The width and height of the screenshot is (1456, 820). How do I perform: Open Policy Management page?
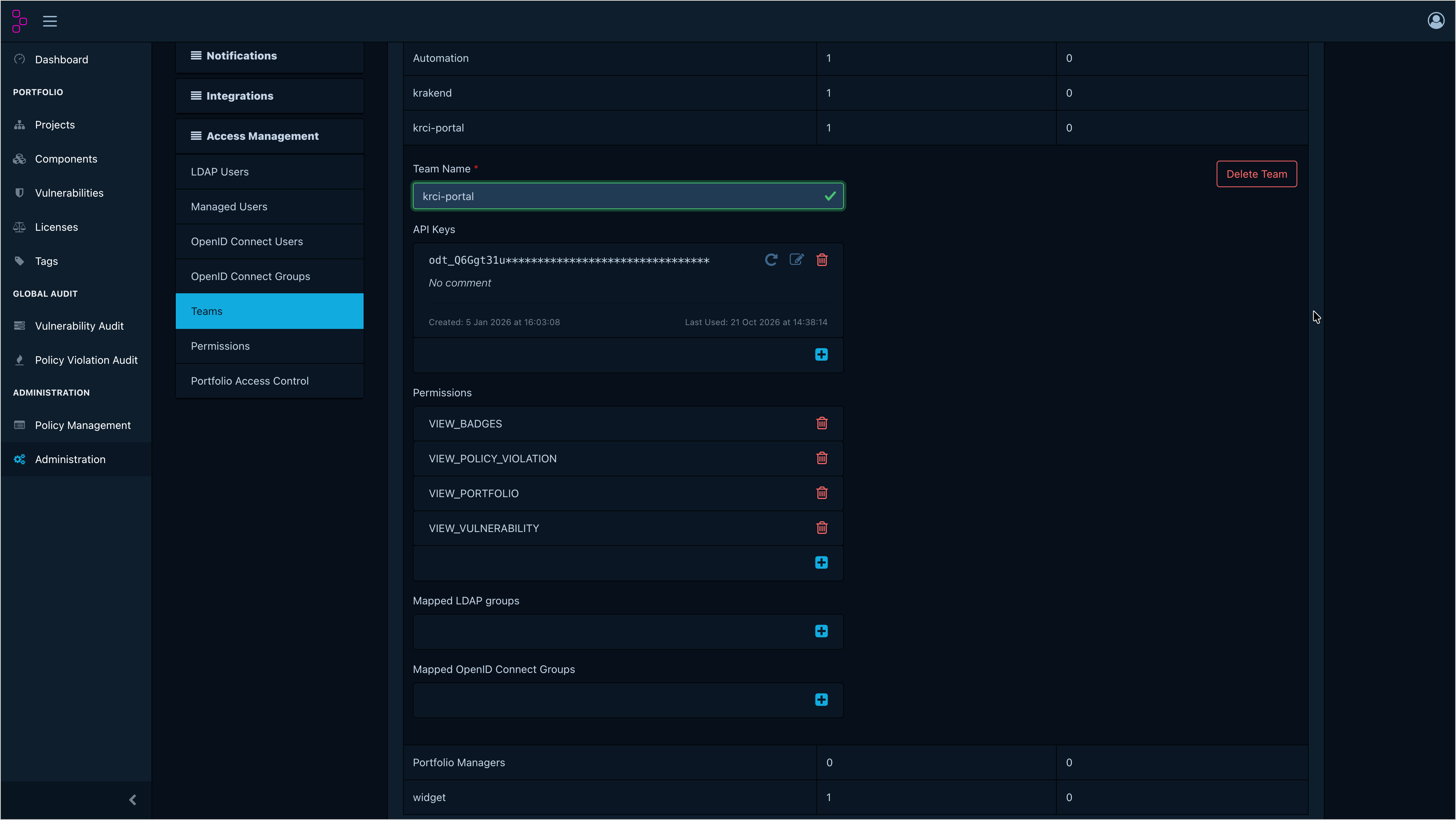click(x=76, y=425)
